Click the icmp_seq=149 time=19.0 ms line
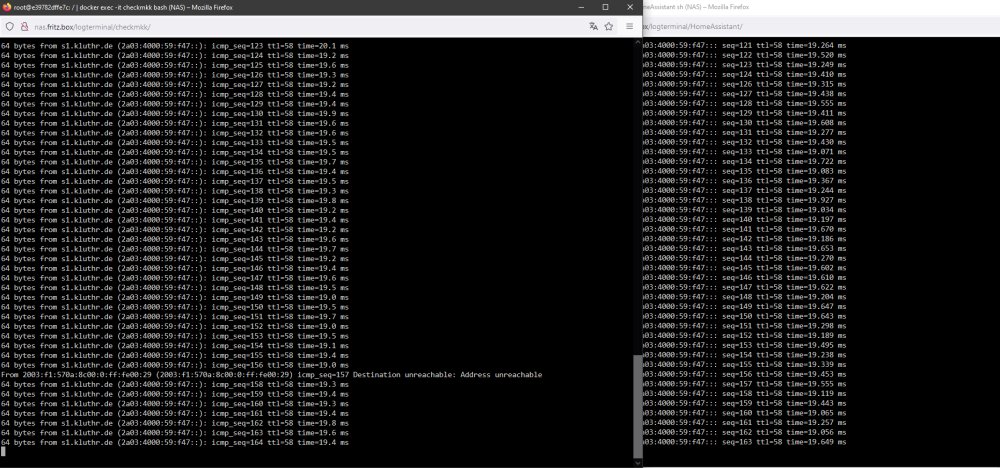1000x468 pixels. (x=175, y=297)
